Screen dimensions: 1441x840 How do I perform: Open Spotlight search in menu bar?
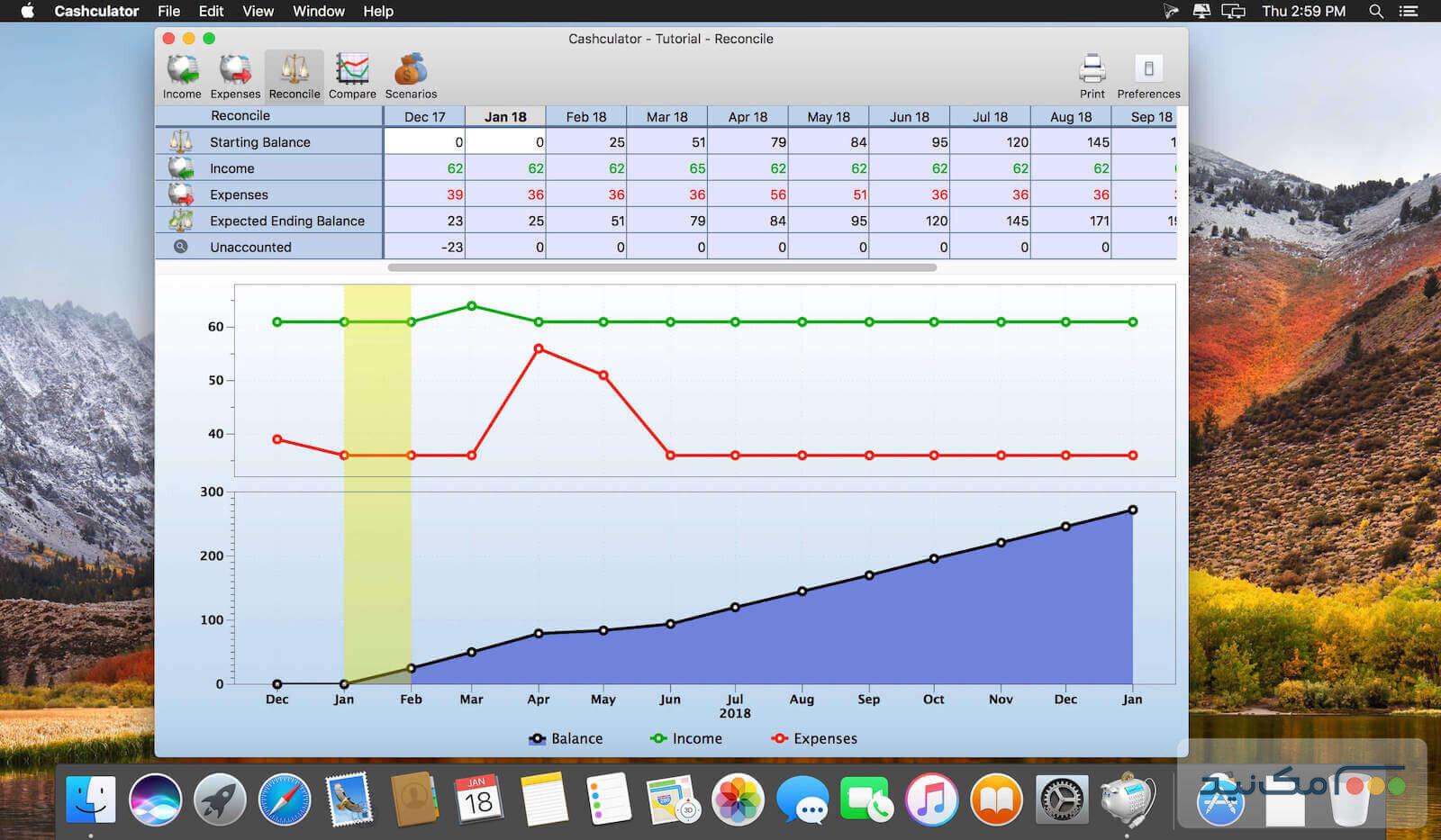click(x=1375, y=11)
